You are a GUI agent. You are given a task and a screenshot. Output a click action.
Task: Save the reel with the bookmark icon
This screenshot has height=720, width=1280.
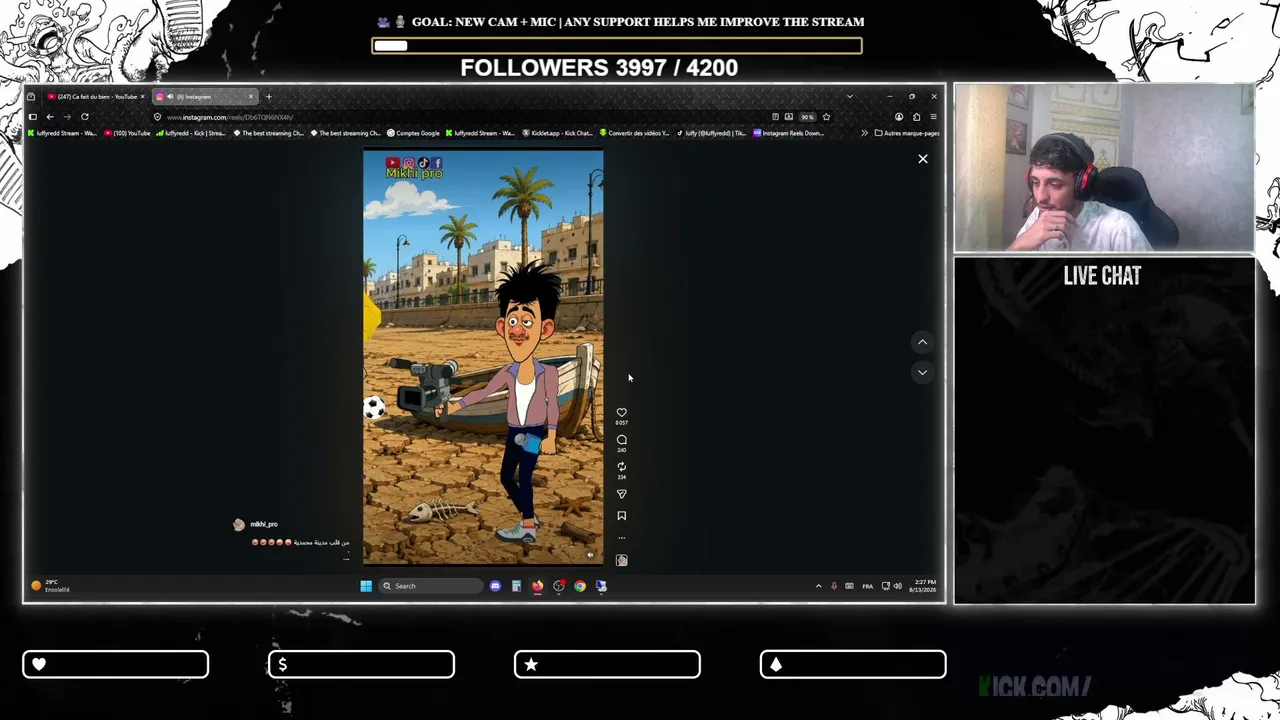pyautogui.click(x=621, y=516)
